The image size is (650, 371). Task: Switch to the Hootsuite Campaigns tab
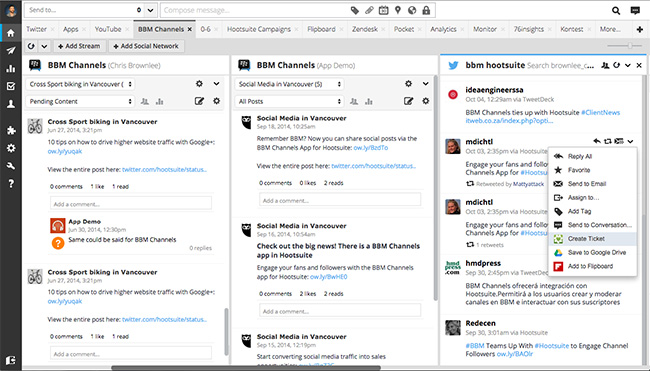tap(259, 29)
